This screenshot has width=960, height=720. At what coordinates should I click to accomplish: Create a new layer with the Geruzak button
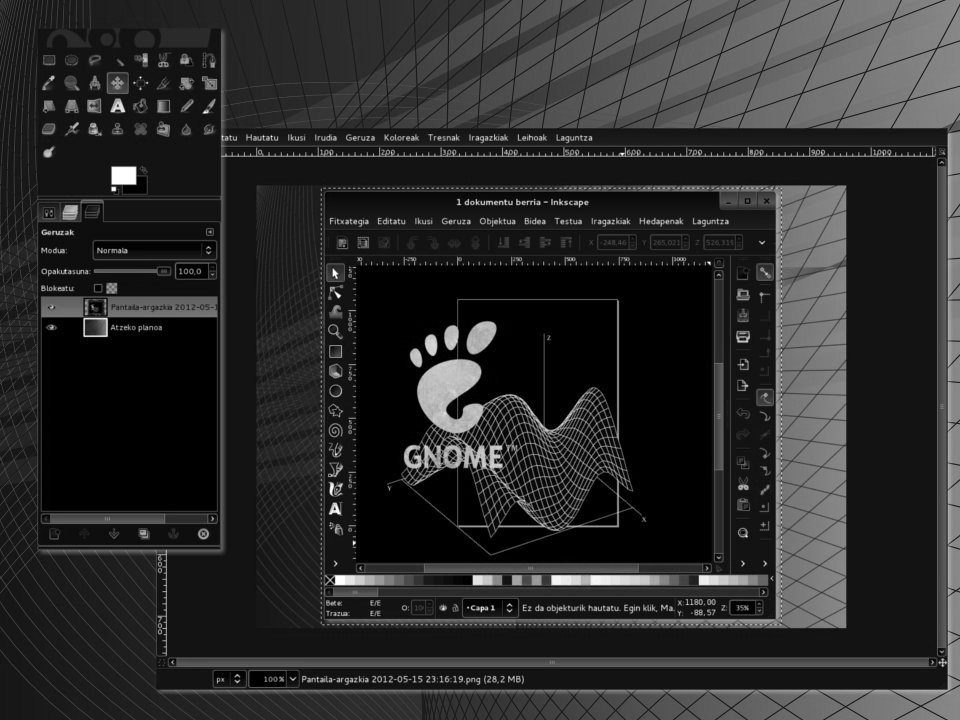[54, 534]
